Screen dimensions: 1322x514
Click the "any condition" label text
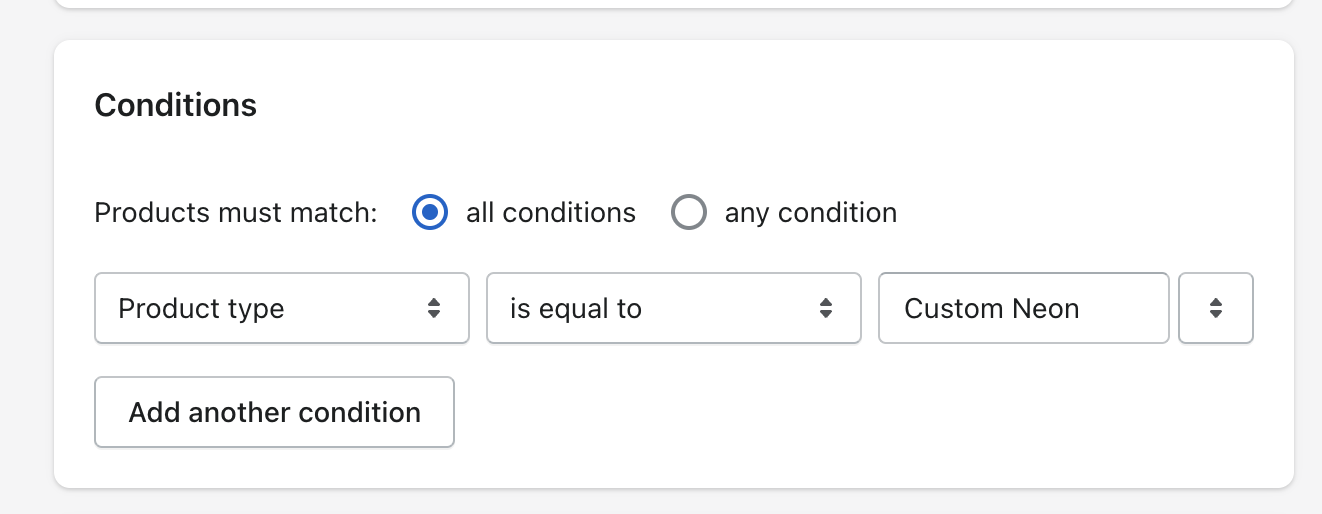[810, 213]
